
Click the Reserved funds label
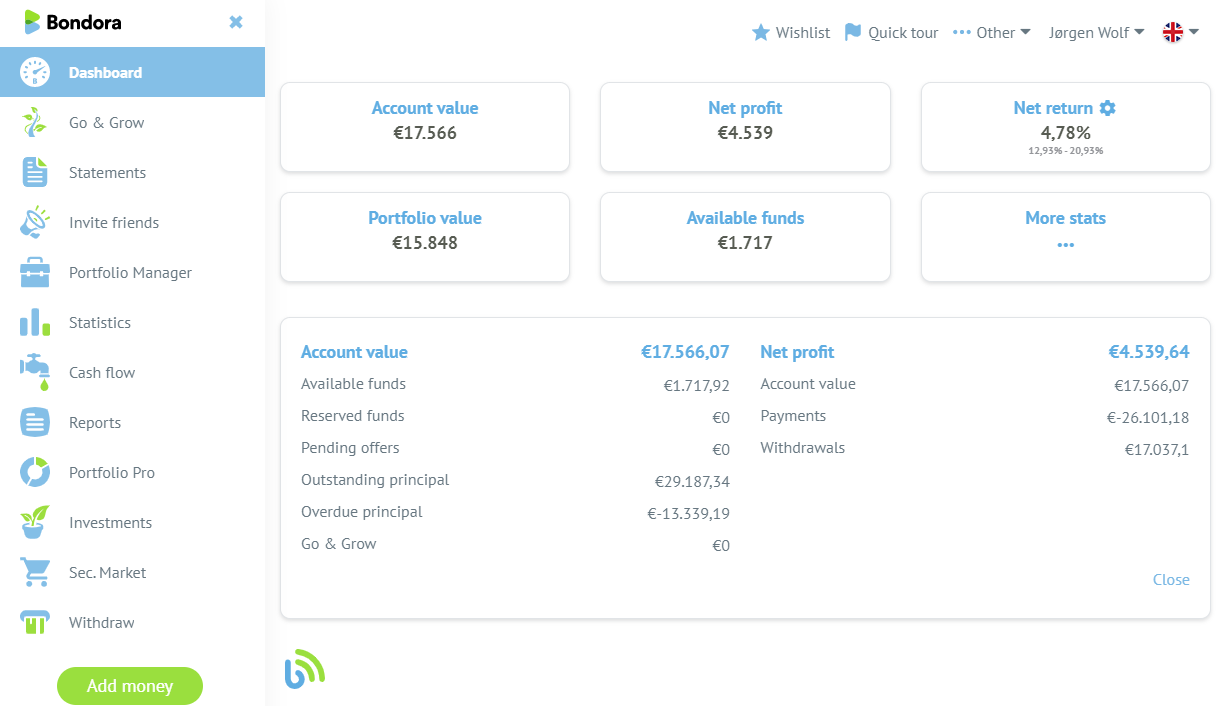[x=353, y=416]
